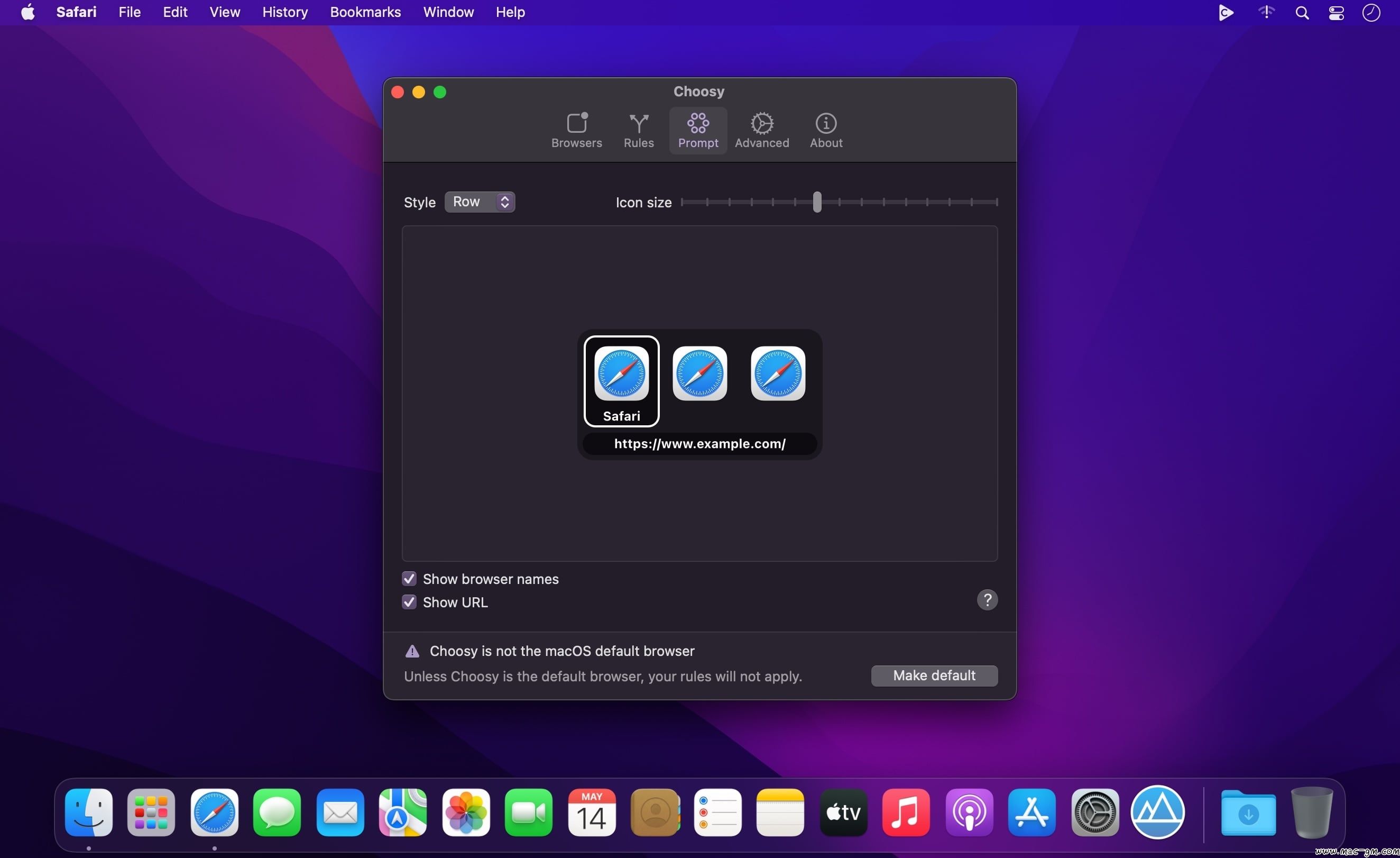The image size is (1400, 858).
Task: Open Contacts from the Dock
Action: (x=655, y=812)
